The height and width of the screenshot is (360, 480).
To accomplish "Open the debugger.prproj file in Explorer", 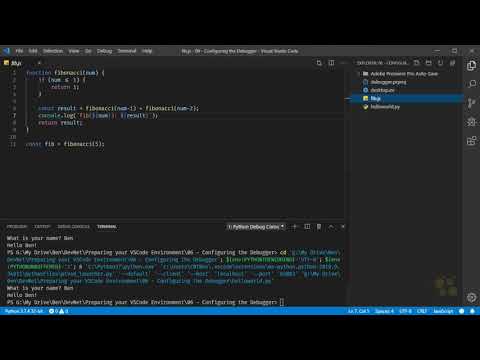I will click(388, 82).
